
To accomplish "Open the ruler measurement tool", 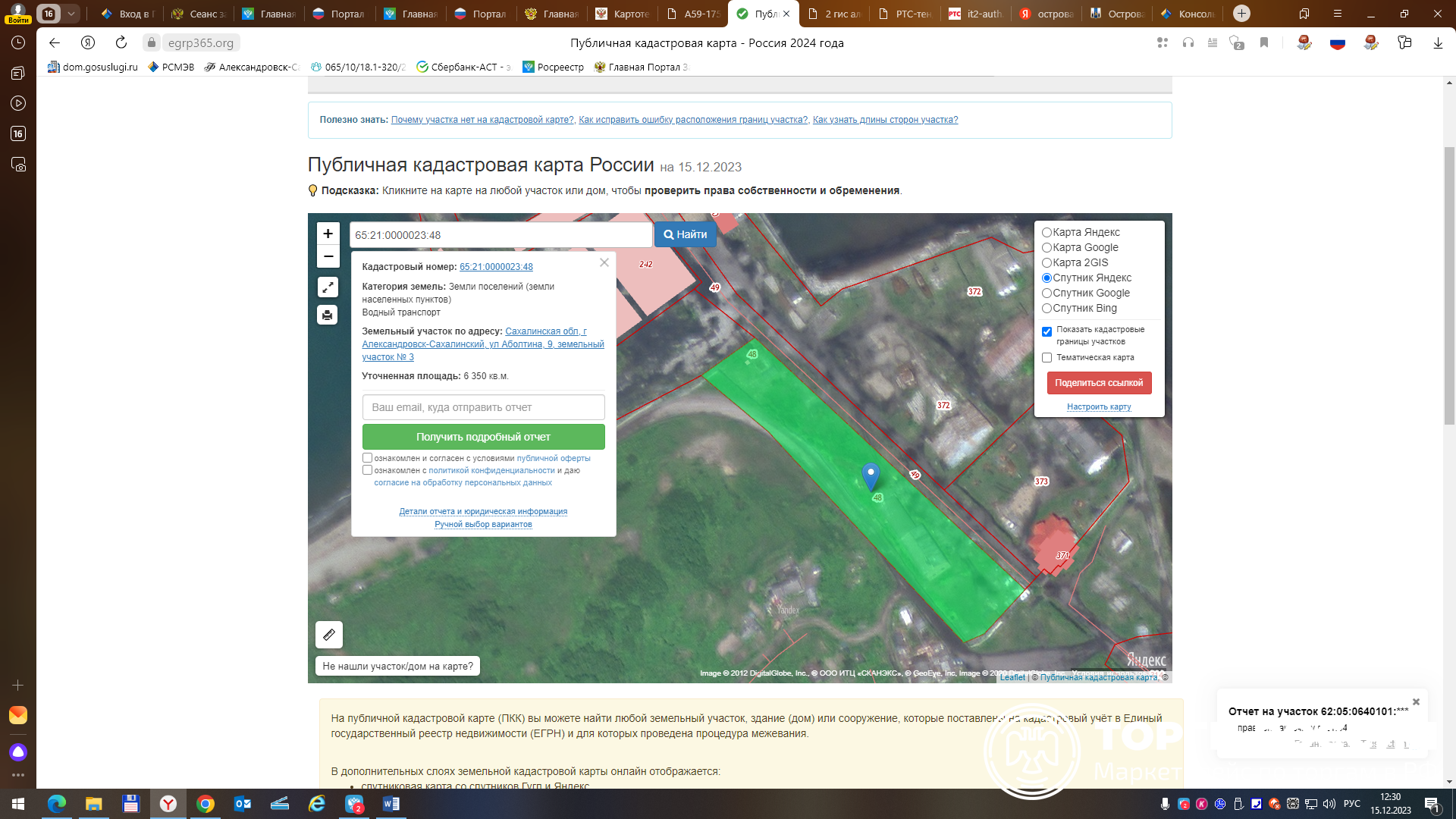I will coord(329,635).
